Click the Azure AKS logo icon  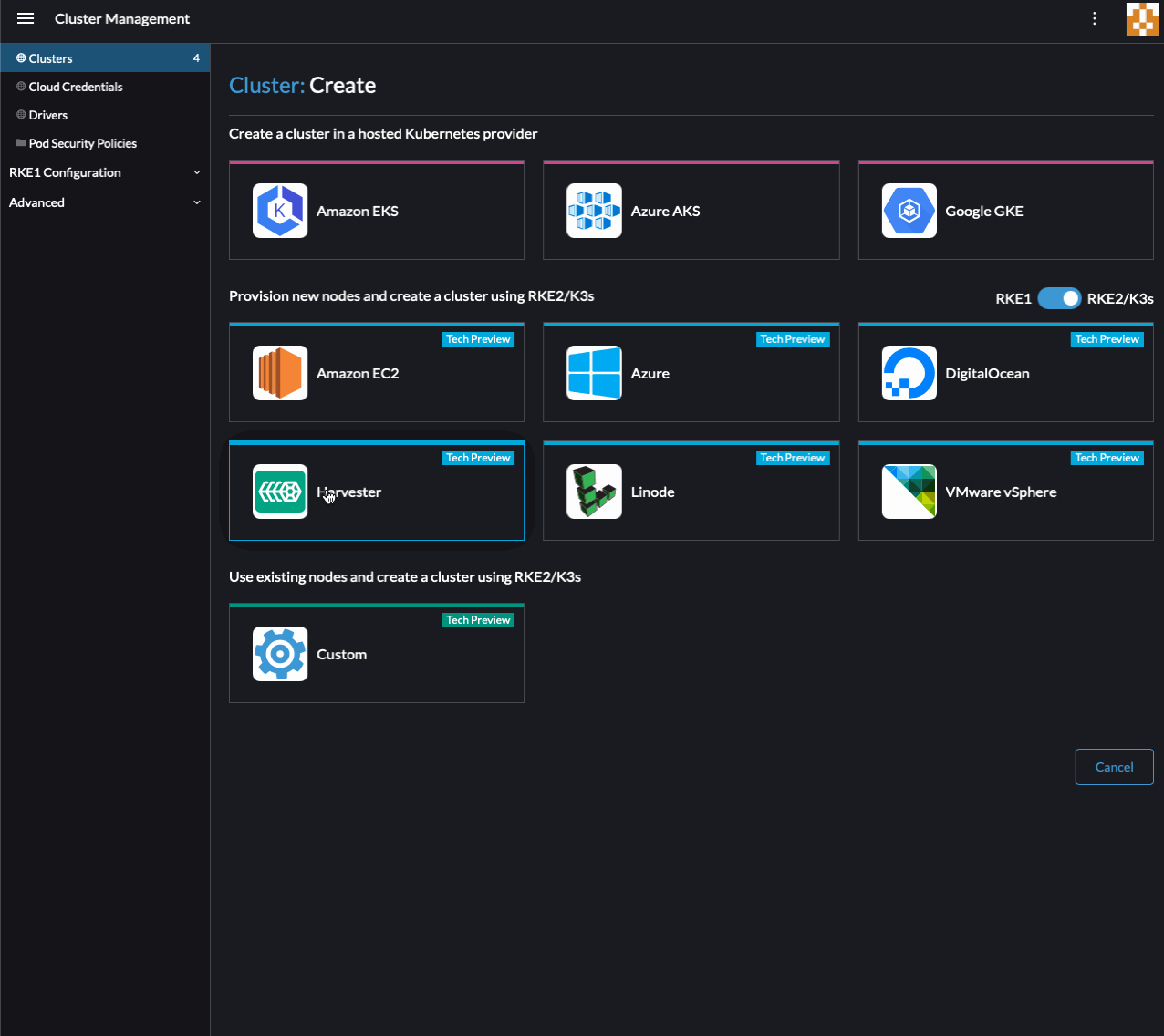click(594, 211)
